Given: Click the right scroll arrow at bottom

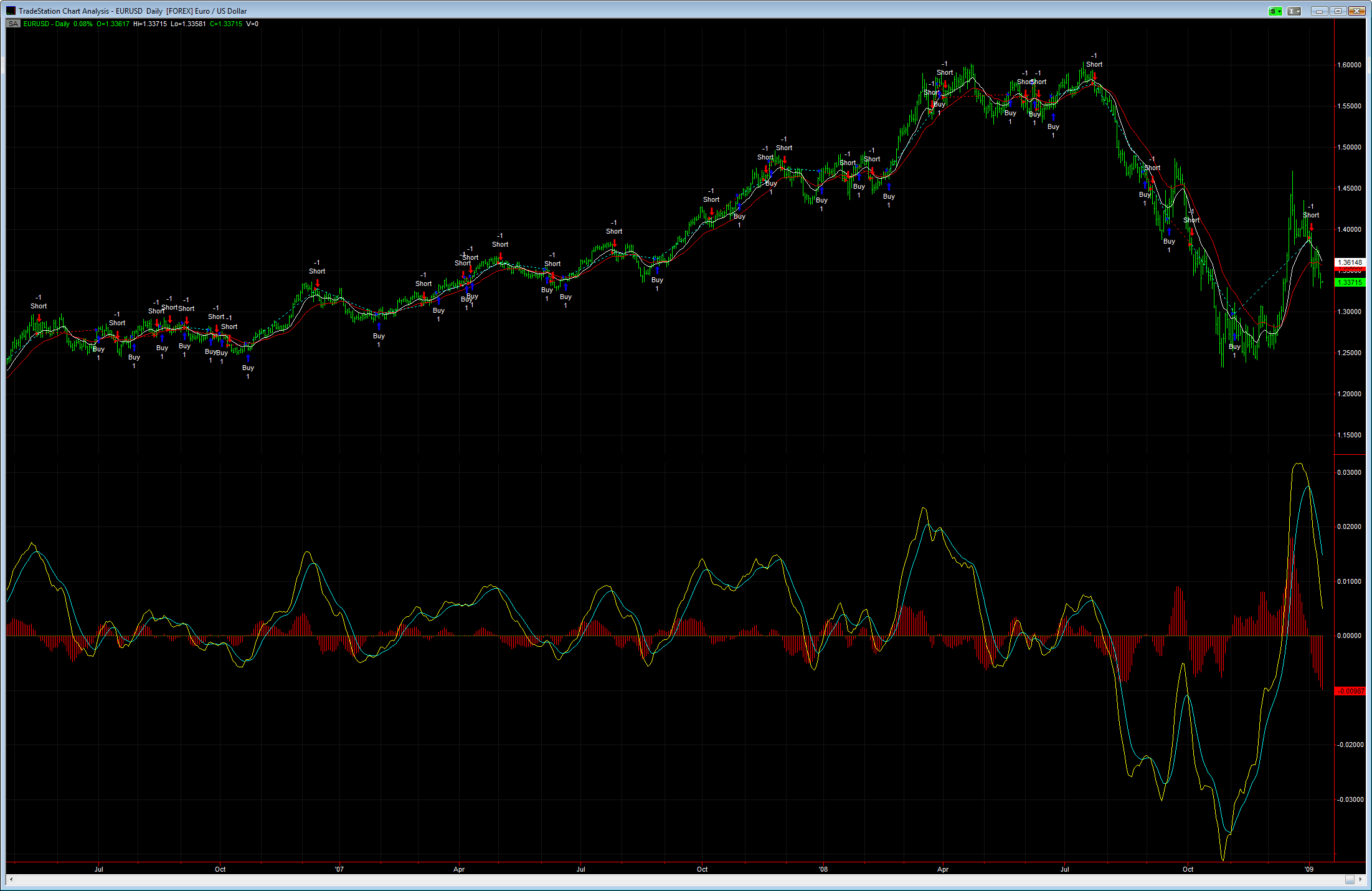Looking at the screenshot, I should [x=1361, y=879].
